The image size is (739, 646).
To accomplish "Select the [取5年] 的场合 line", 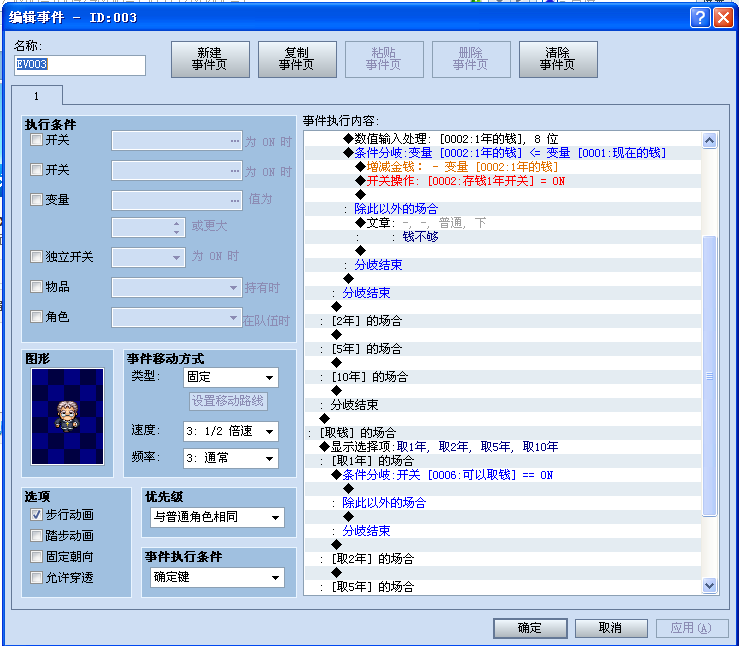I will 502,587.
